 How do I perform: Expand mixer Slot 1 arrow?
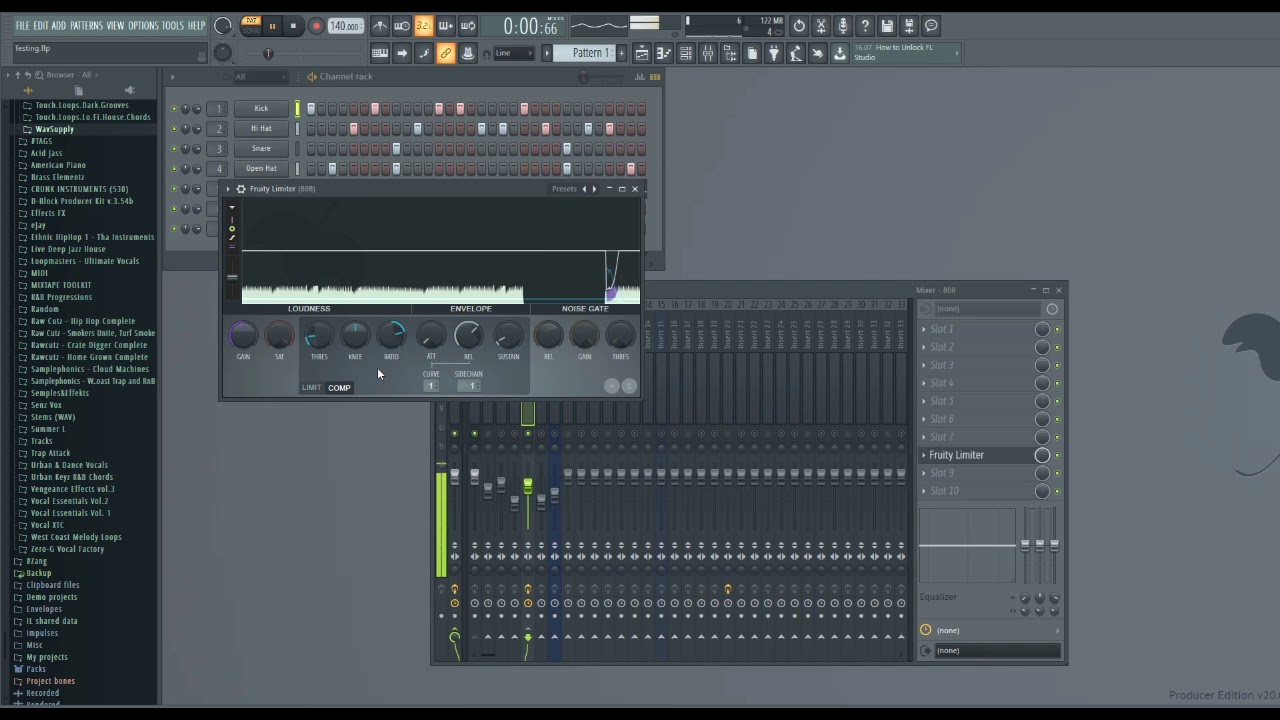(924, 329)
